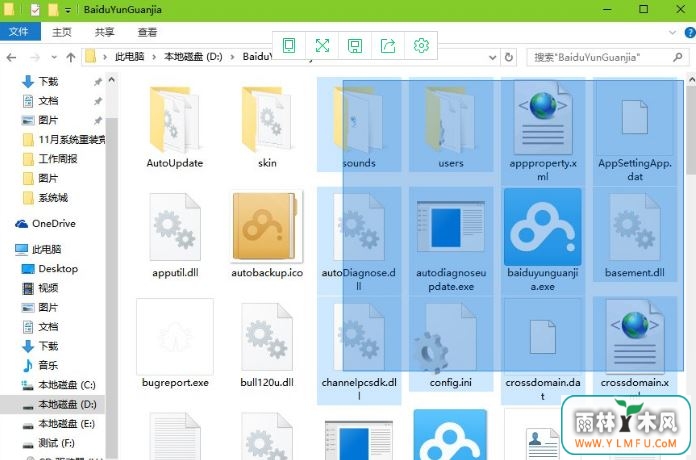Switch to the 查看 ribbon tab
The width and height of the screenshot is (696, 460).
point(147,32)
